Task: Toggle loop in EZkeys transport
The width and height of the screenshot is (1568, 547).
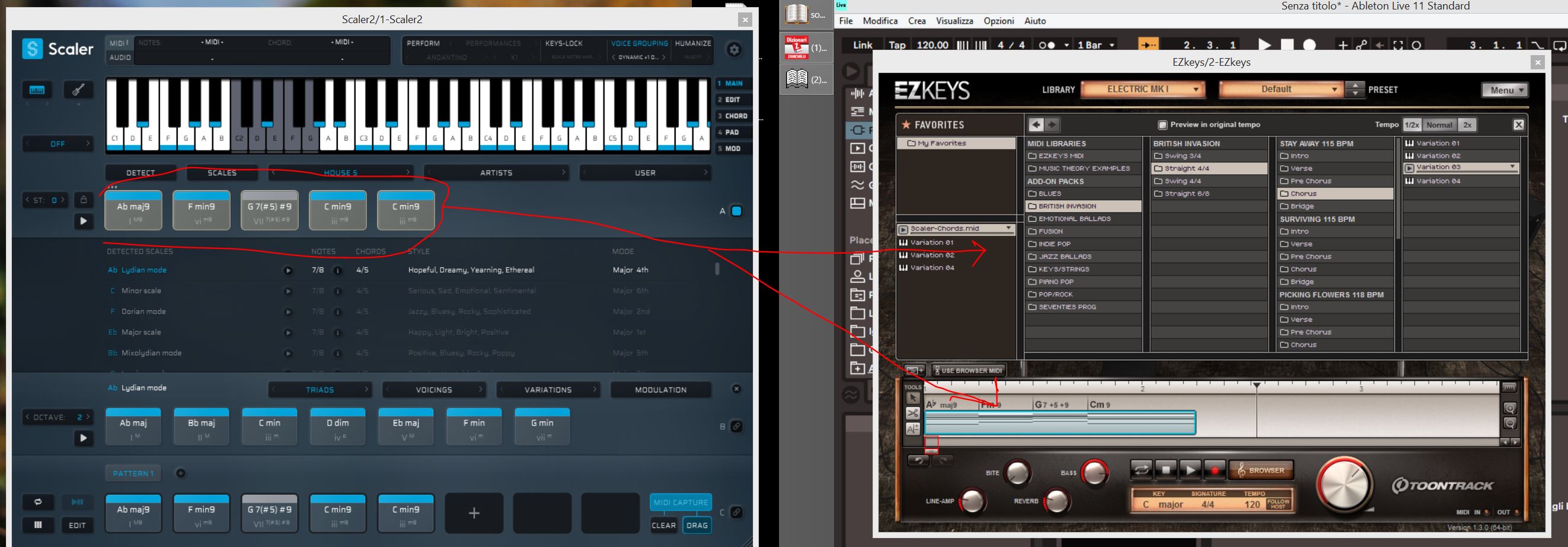Action: (1141, 470)
